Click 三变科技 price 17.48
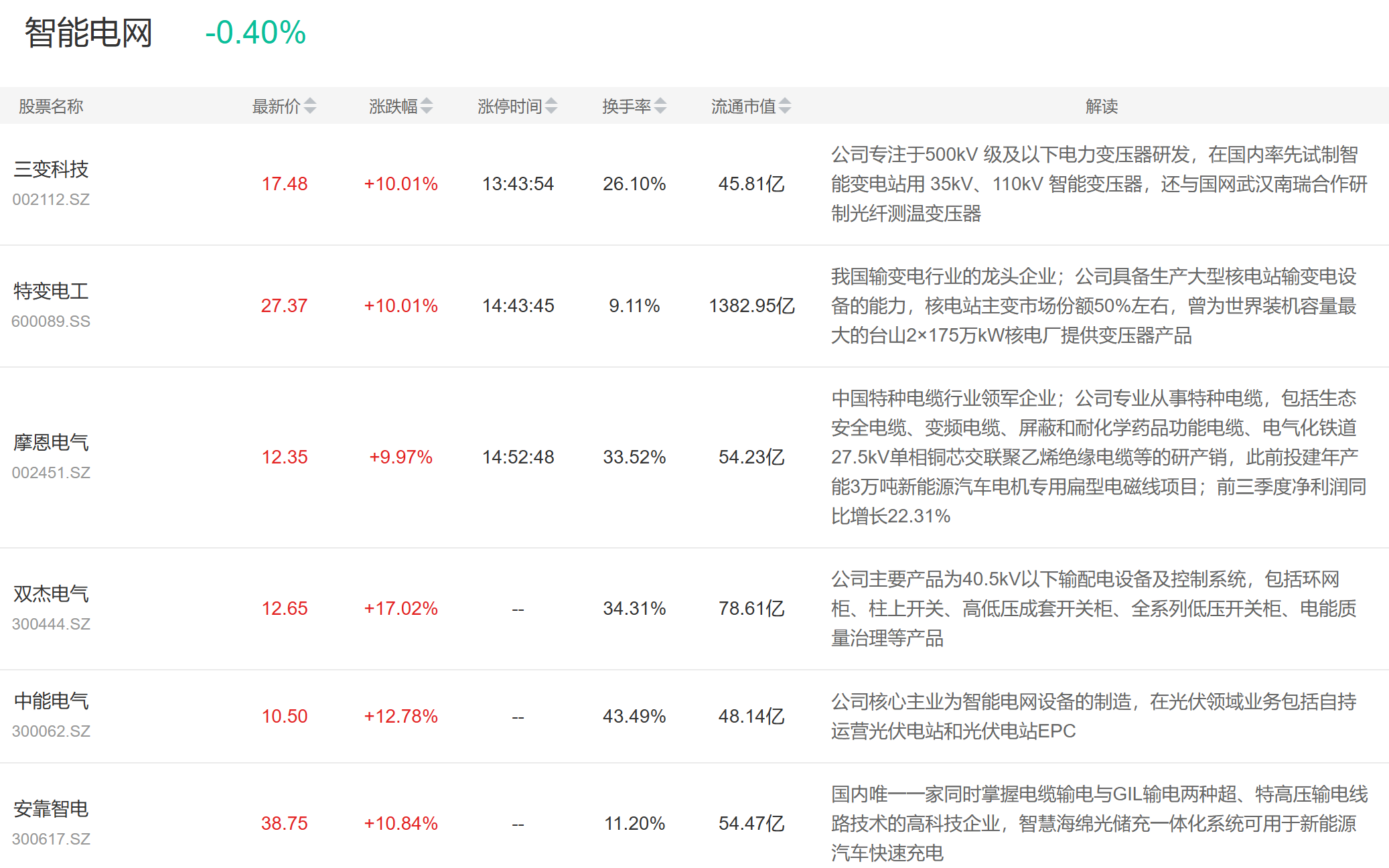The width and height of the screenshot is (1389, 868). click(284, 184)
